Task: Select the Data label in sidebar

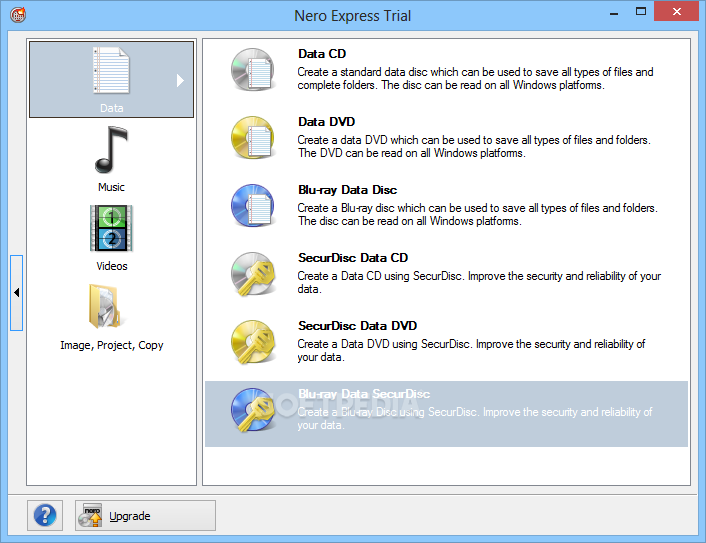Action: point(112,108)
